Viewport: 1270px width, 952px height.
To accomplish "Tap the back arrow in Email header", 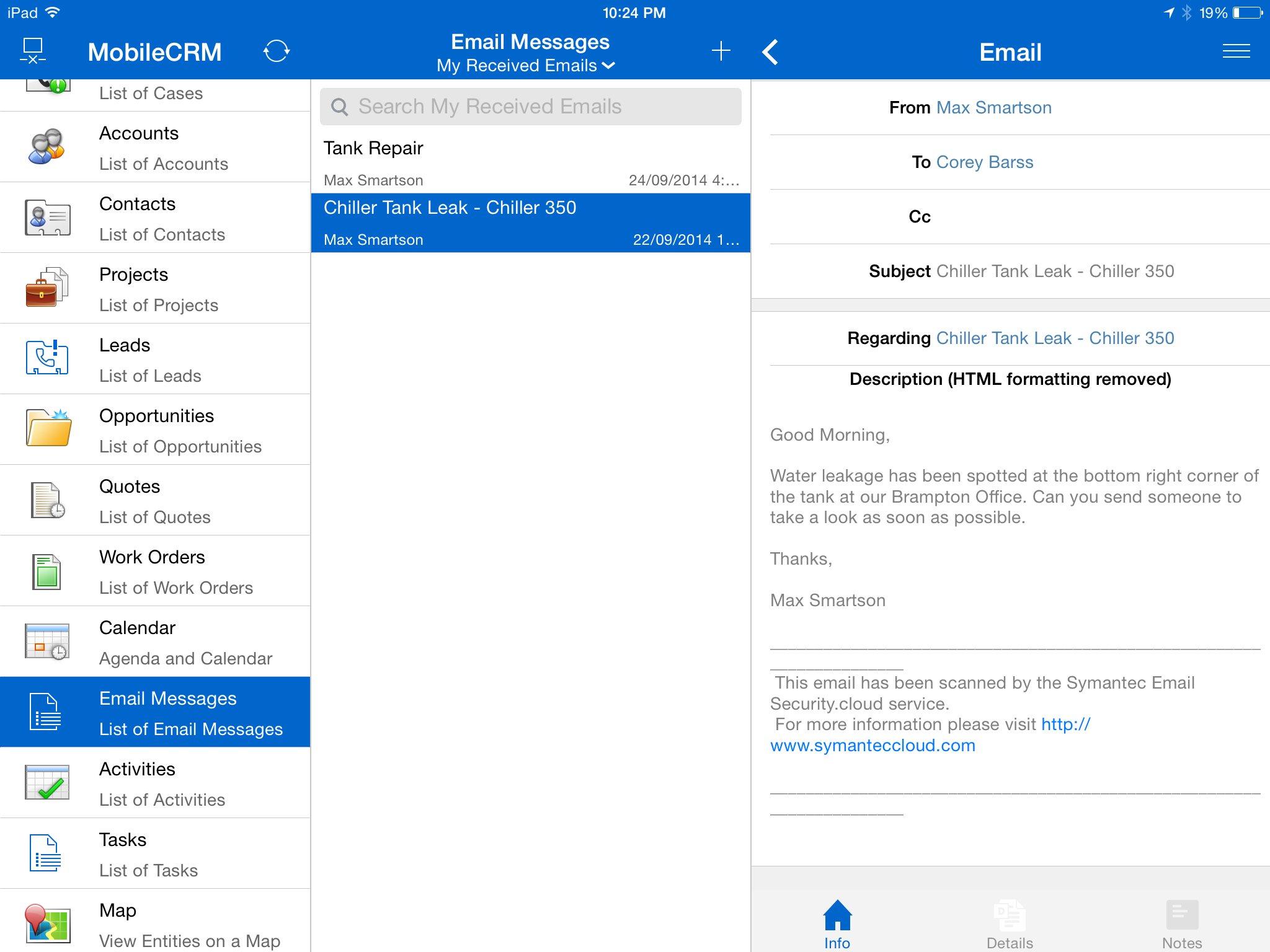I will click(771, 52).
